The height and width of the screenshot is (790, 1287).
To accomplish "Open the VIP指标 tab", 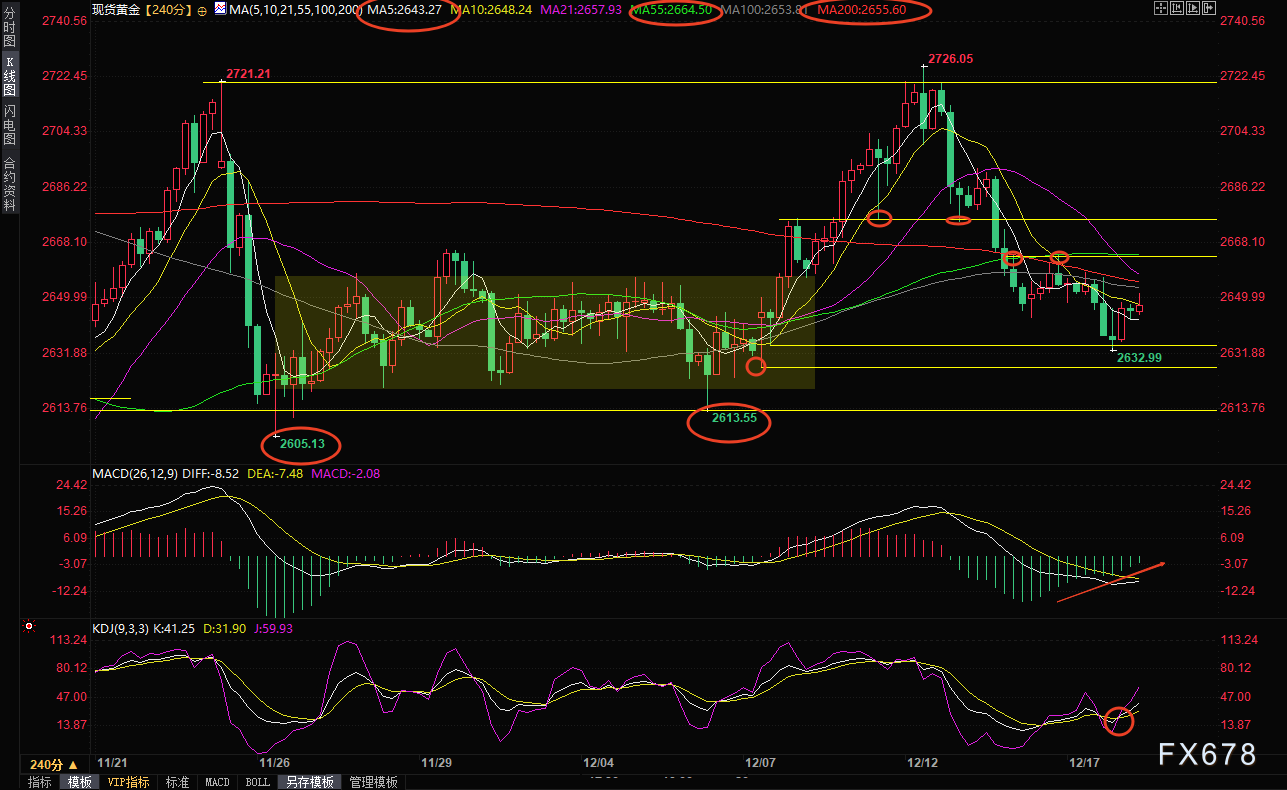I will point(127,782).
